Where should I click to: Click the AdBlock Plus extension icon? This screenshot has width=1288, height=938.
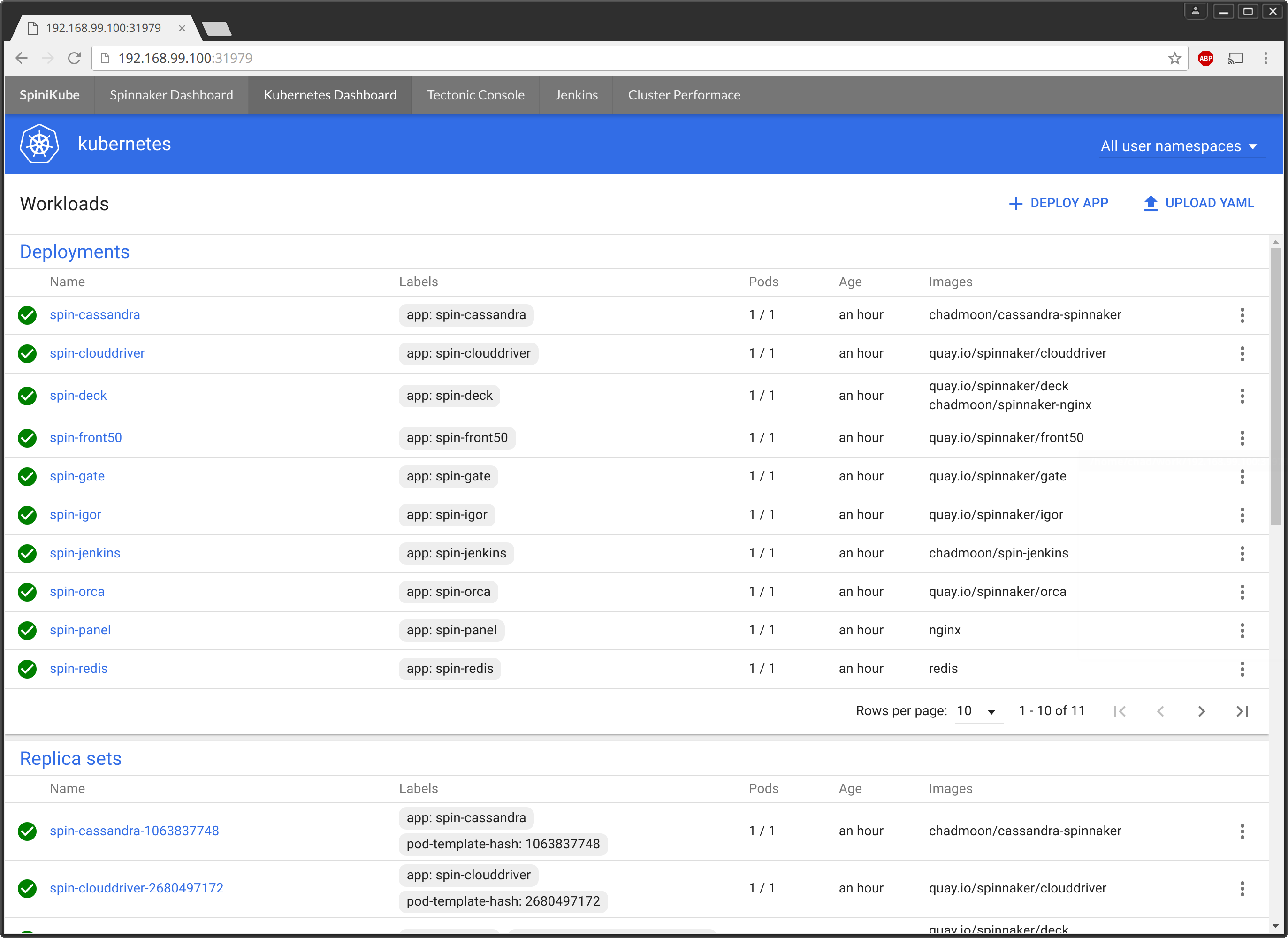click(x=1205, y=58)
